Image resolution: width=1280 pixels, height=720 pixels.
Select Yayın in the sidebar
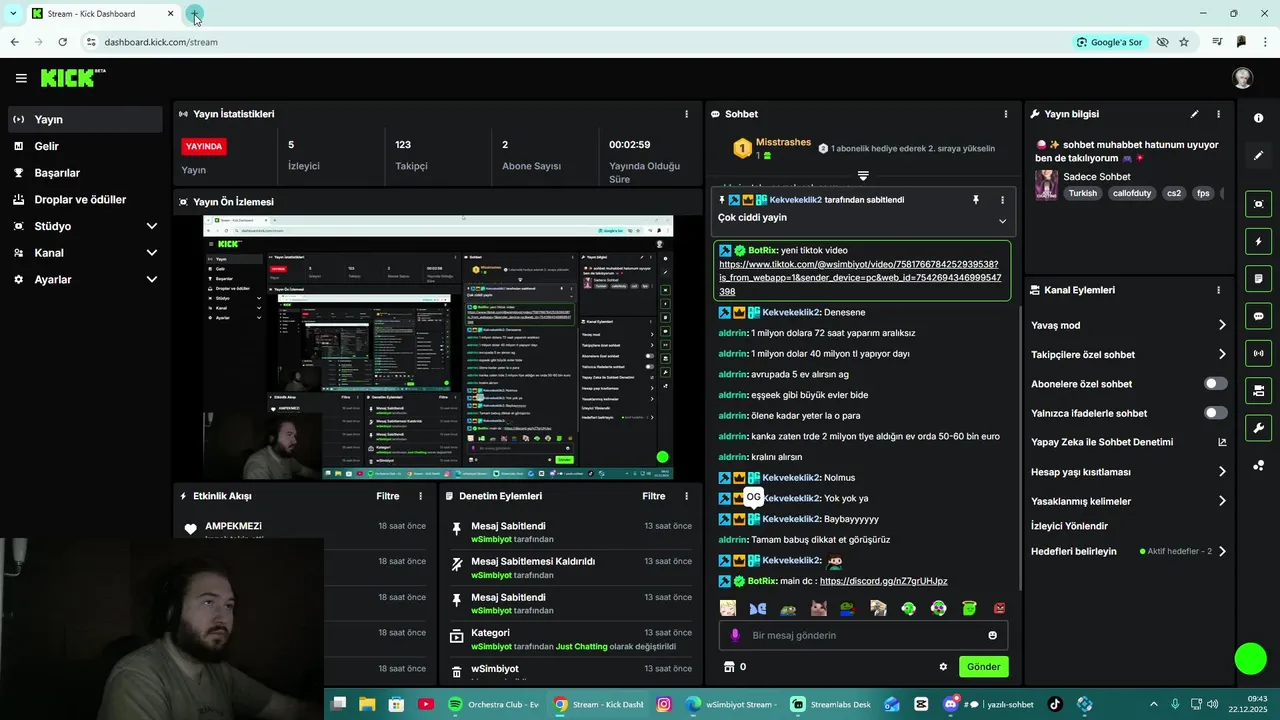click(x=85, y=119)
